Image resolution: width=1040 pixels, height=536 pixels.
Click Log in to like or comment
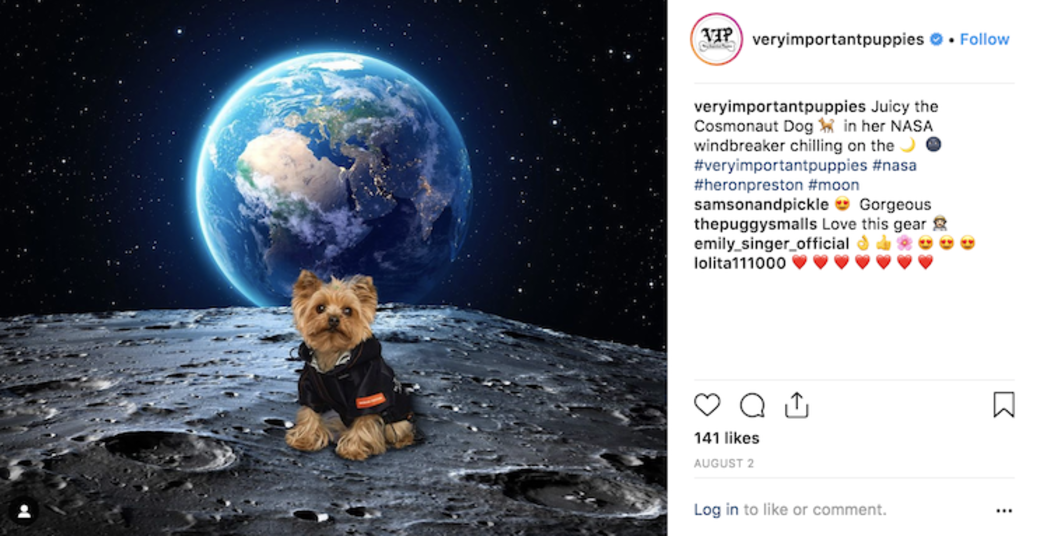tap(716, 509)
